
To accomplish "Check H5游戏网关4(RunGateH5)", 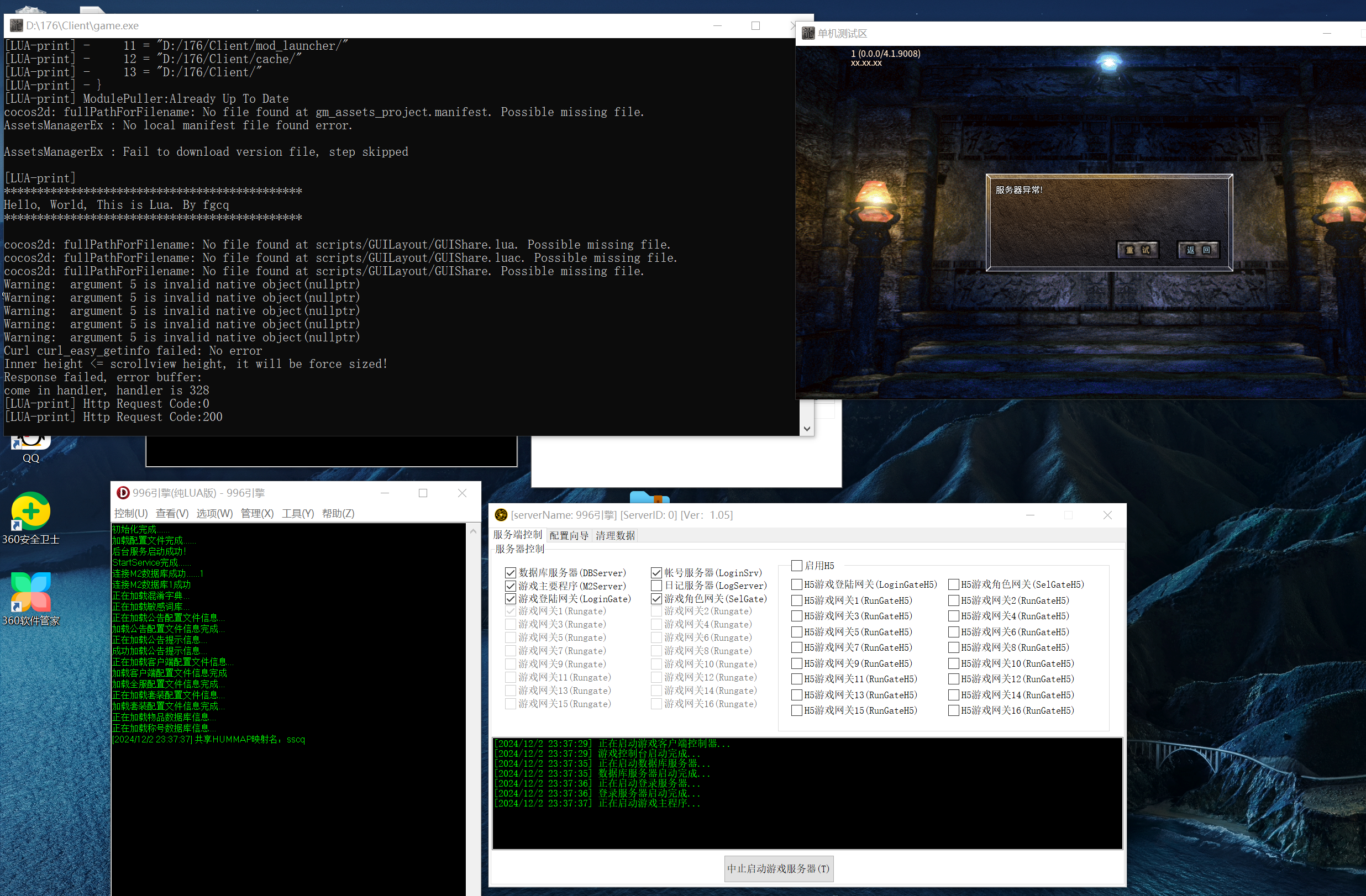I will [953, 615].
